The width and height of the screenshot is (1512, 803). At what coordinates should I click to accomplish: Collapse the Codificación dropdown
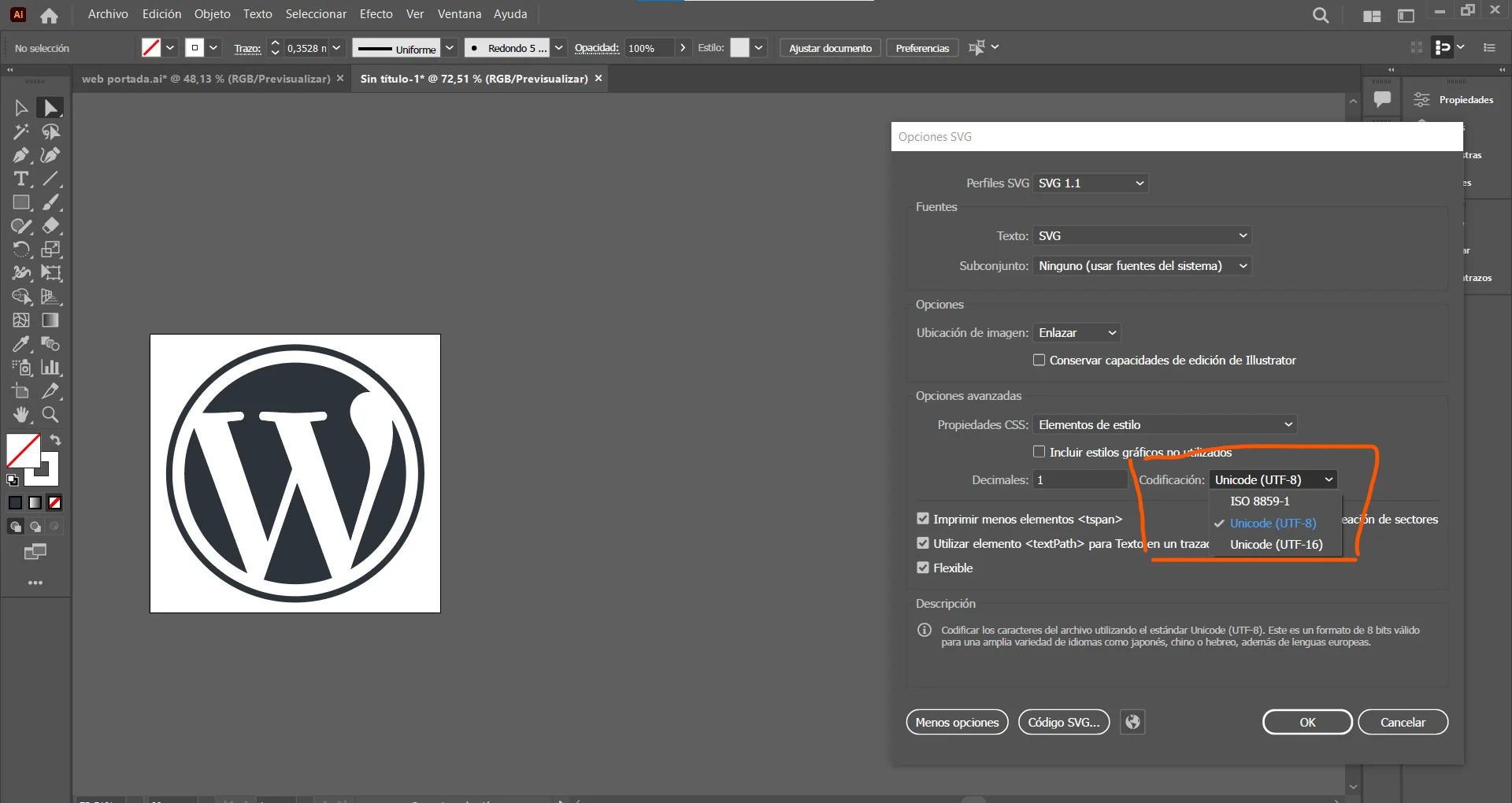coord(1273,479)
